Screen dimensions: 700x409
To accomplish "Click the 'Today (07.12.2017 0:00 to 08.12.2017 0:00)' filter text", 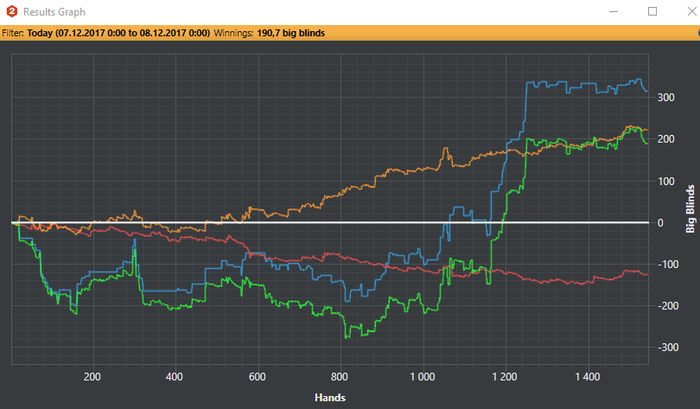I will 118,33.
